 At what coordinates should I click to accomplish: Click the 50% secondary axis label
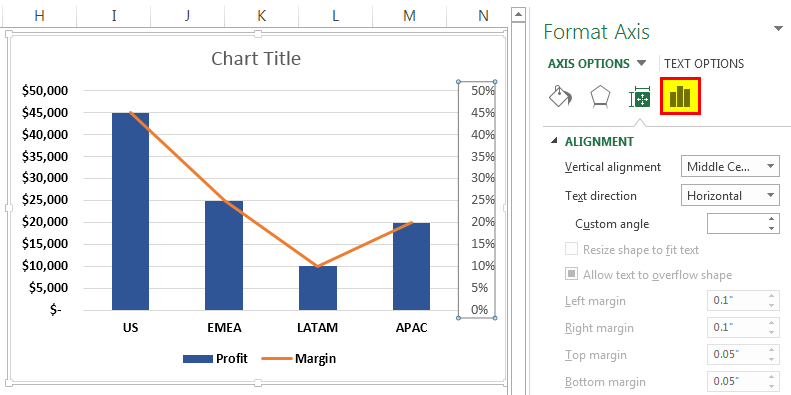pyautogui.click(x=482, y=91)
